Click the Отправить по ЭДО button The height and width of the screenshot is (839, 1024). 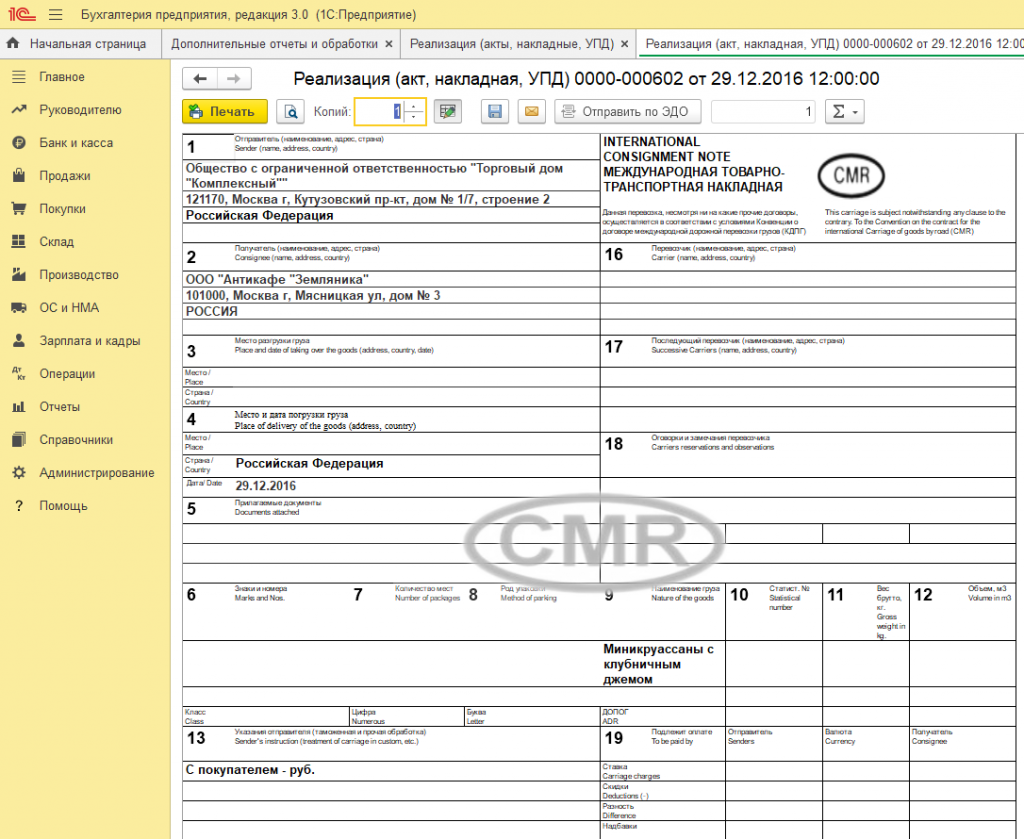pos(628,112)
